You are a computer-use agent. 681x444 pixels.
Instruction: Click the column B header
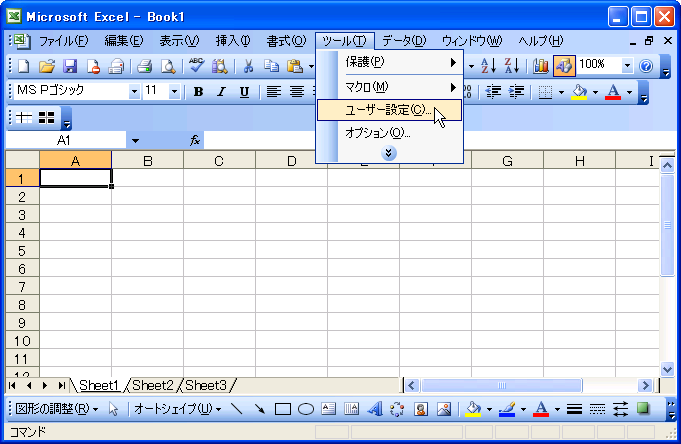pos(148,161)
